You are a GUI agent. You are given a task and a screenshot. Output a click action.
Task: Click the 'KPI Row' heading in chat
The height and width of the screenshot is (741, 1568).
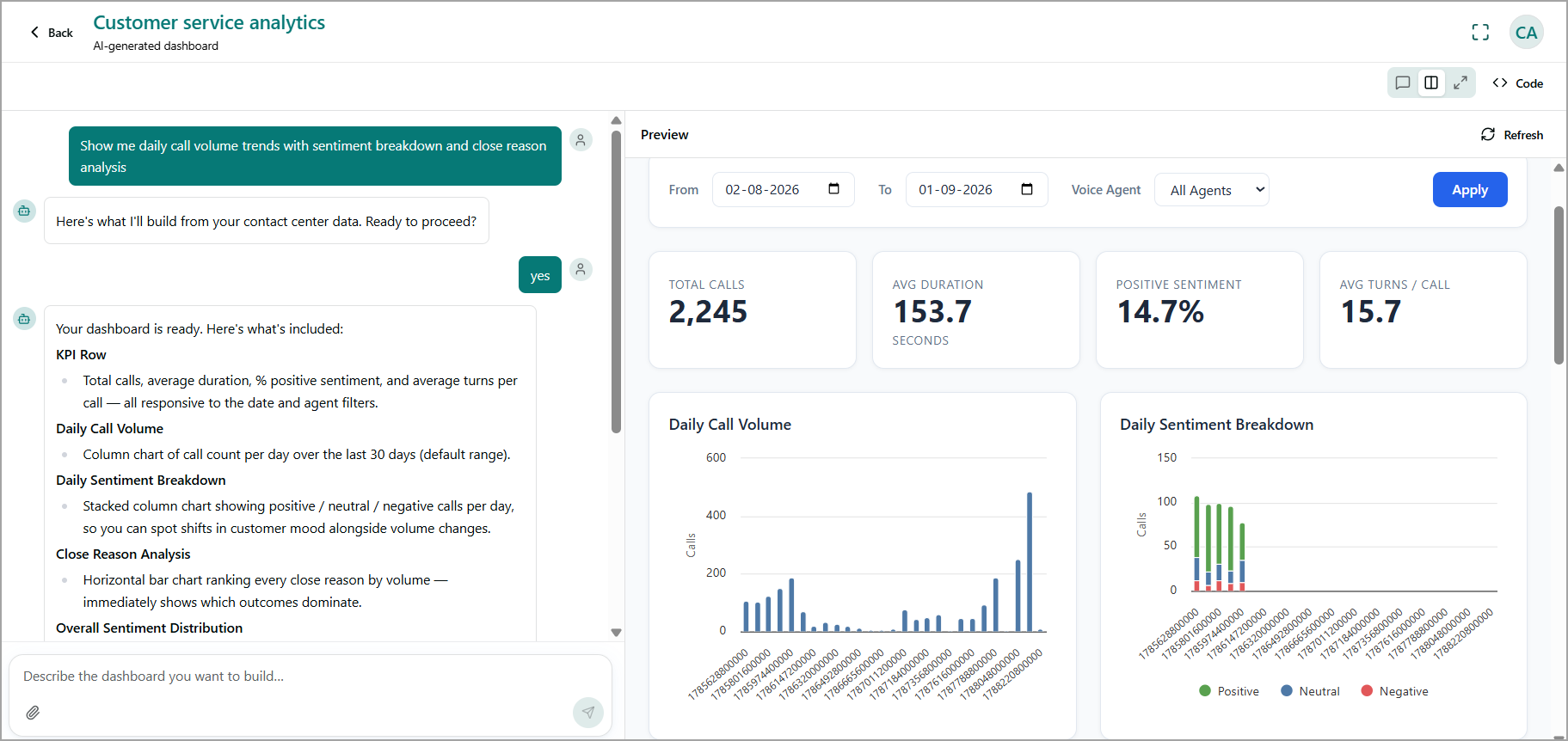click(x=81, y=355)
